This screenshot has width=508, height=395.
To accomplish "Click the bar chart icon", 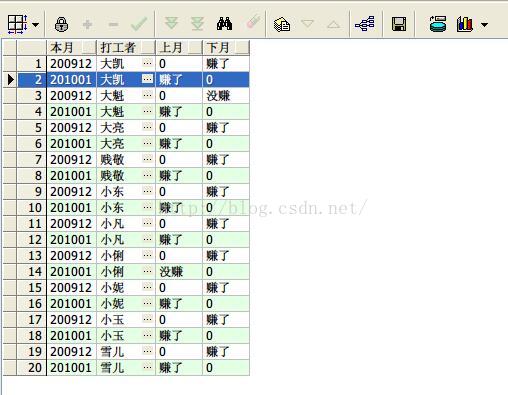I will tap(465, 24).
